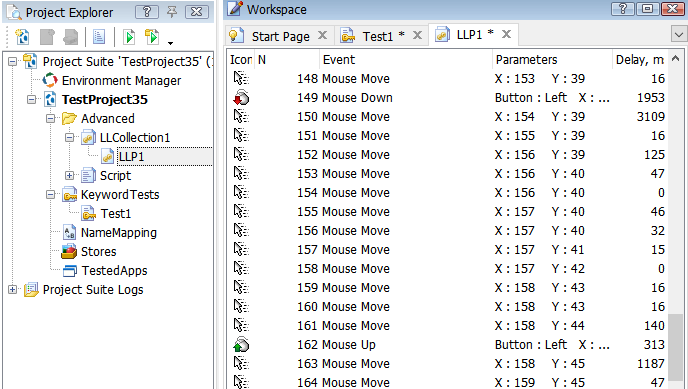This screenshot has height=389, width=688.
Task: Collapse the Advanced folder node
Action: (50, 118)
